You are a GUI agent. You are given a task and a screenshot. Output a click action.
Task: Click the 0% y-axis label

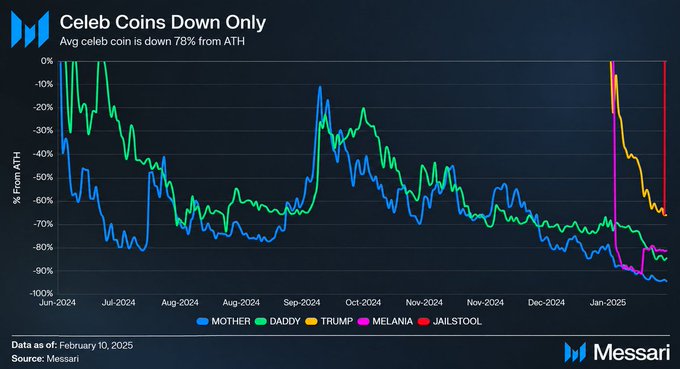click(47, 61)
